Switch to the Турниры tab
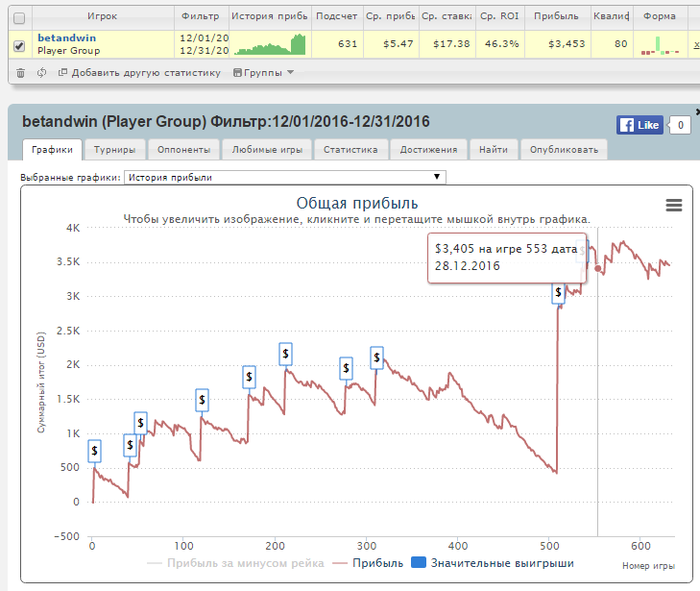The image size is (700, 591). click(x=115, y=150)
